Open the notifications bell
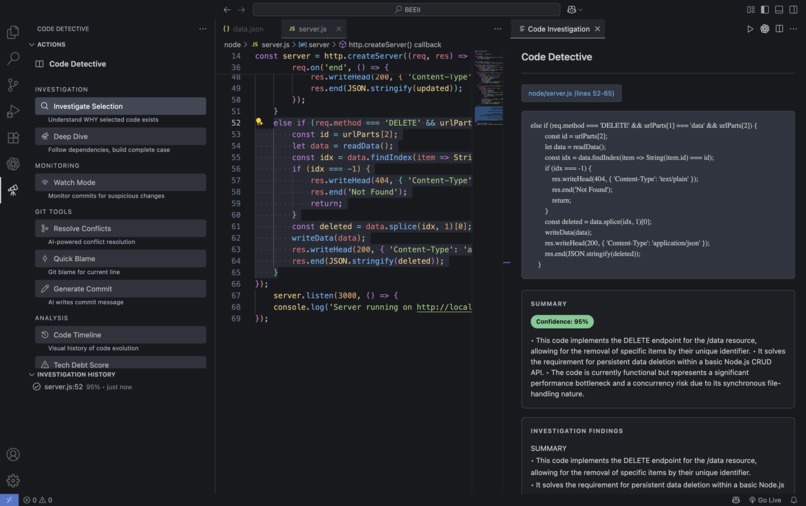The image size is (806, 506). click(x=794, y=500)
